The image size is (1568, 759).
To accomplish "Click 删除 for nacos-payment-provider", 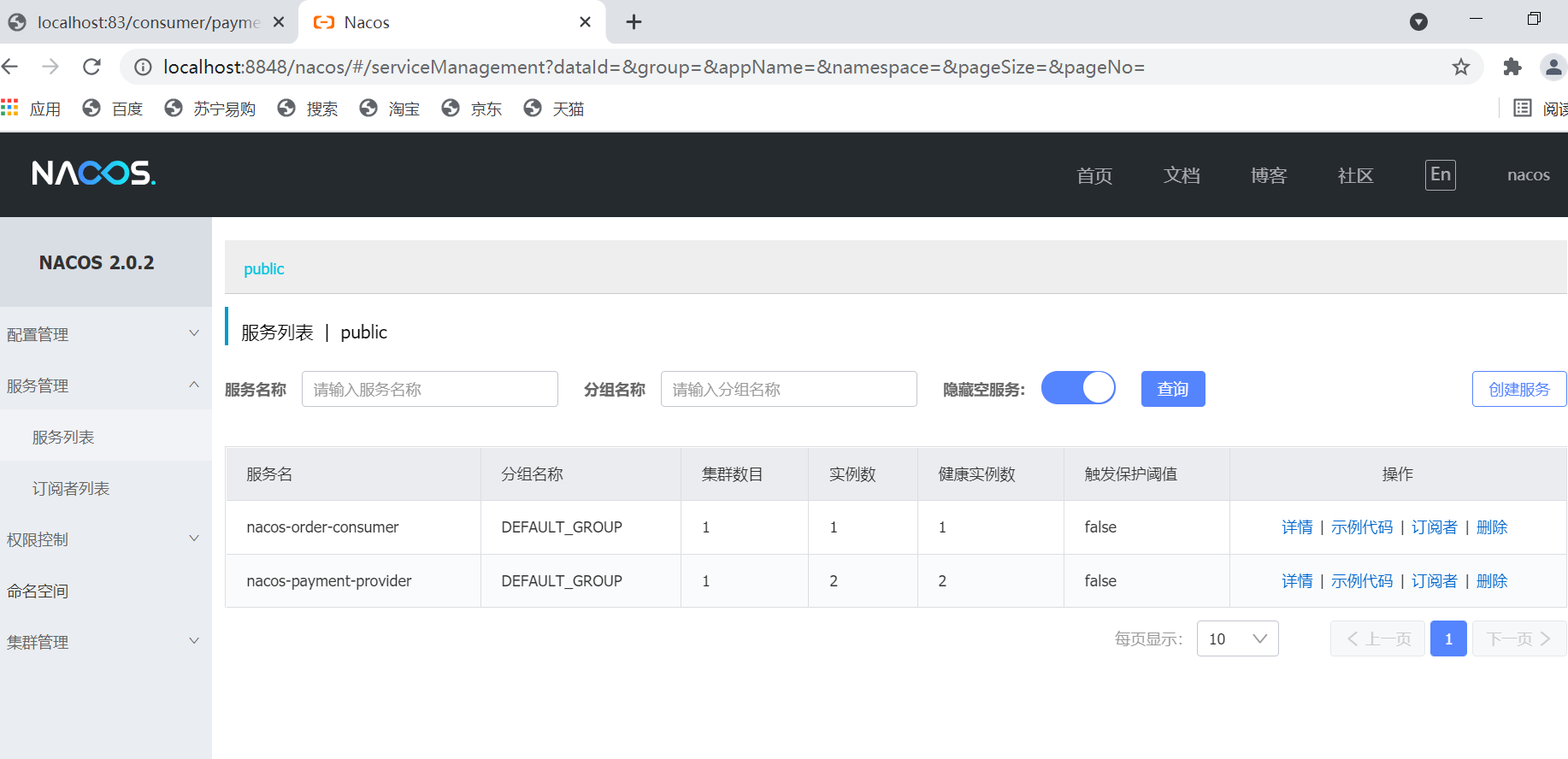I will [x=1492, y=581].
